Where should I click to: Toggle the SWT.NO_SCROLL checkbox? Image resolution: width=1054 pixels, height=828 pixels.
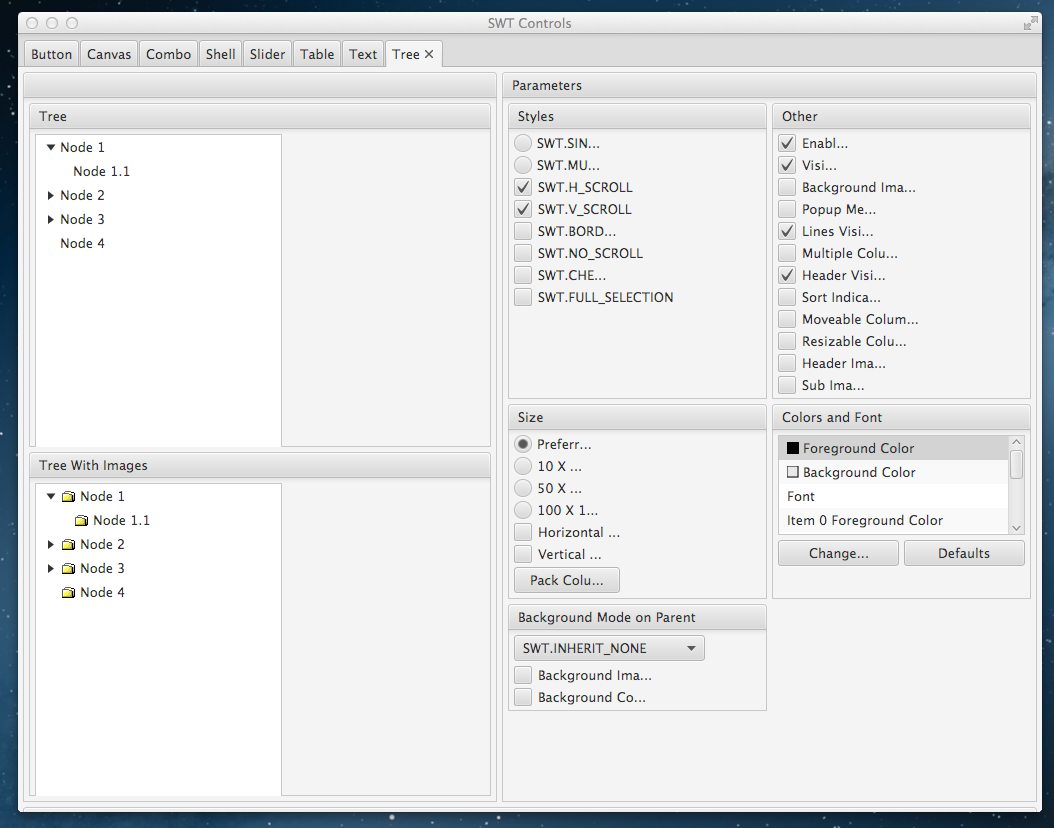[x=523, y=253]
